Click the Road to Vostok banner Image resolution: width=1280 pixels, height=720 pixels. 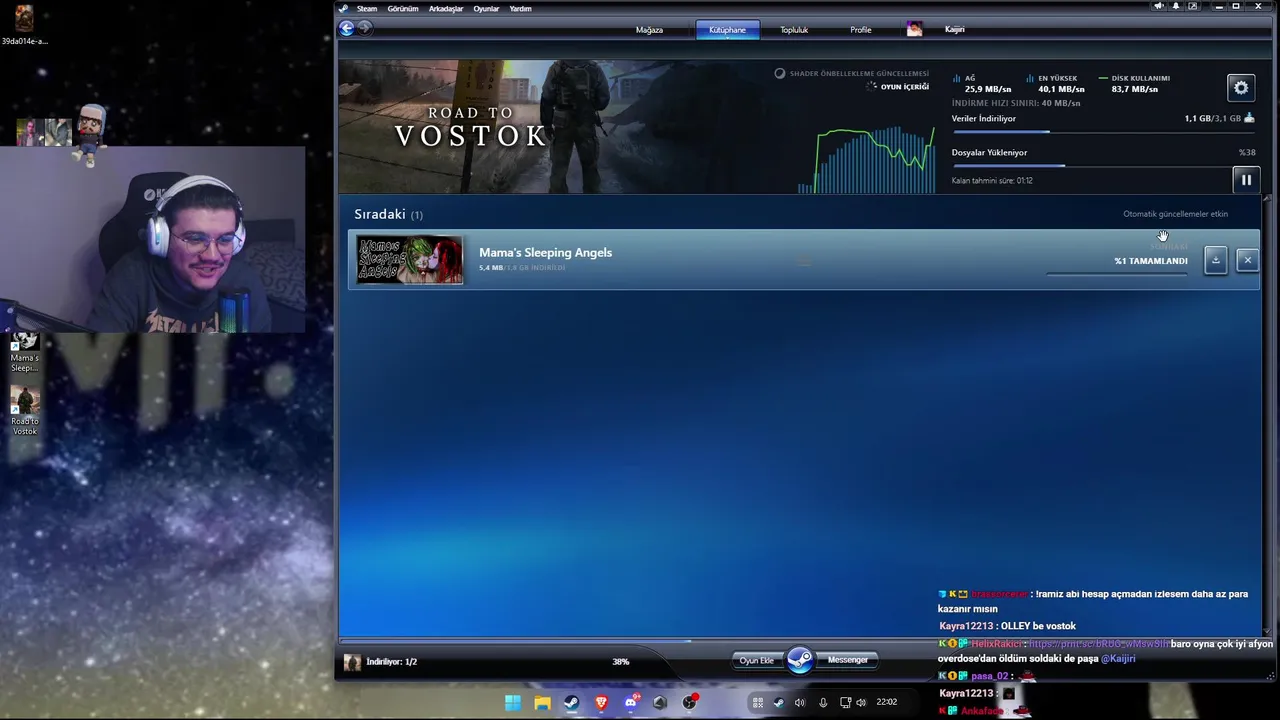coord(558,127)
